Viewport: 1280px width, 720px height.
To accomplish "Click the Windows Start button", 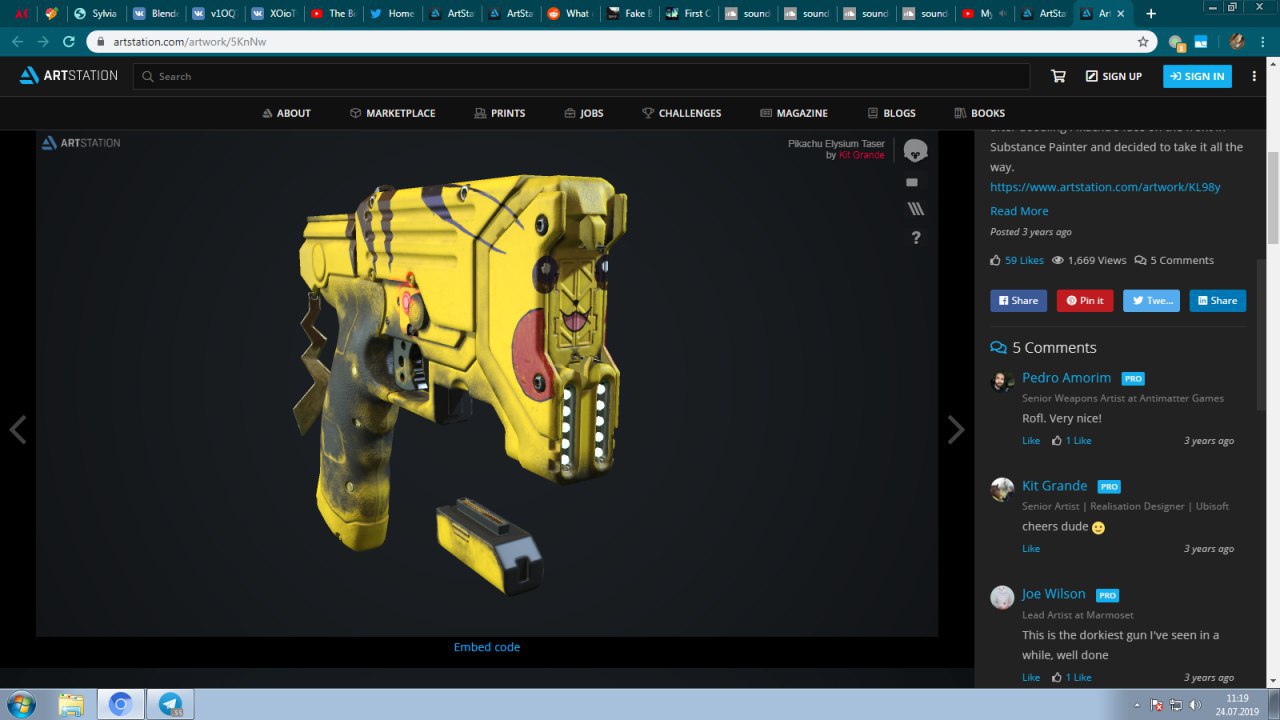I will [x=20, y=704].
